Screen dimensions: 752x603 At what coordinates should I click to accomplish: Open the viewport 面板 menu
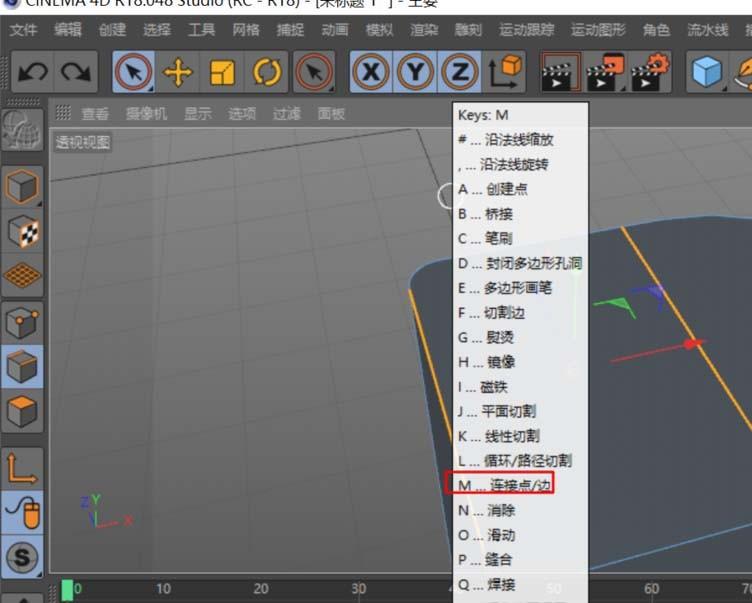click(331, 114)
